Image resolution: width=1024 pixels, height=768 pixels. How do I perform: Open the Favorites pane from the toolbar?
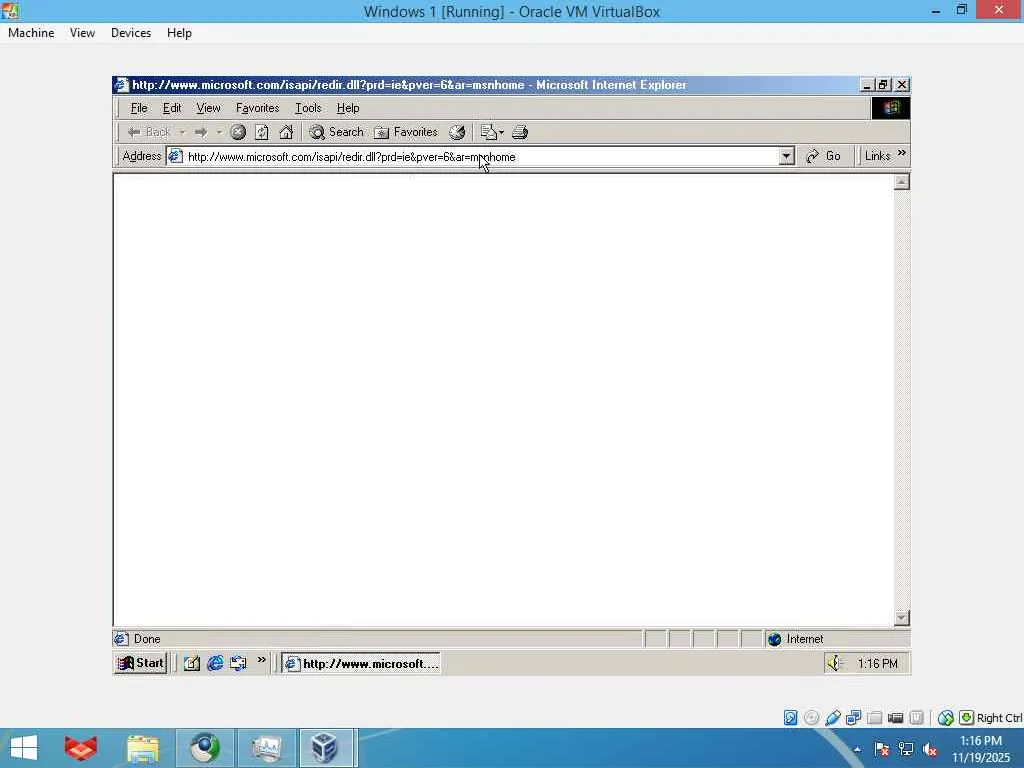(406, 133)
